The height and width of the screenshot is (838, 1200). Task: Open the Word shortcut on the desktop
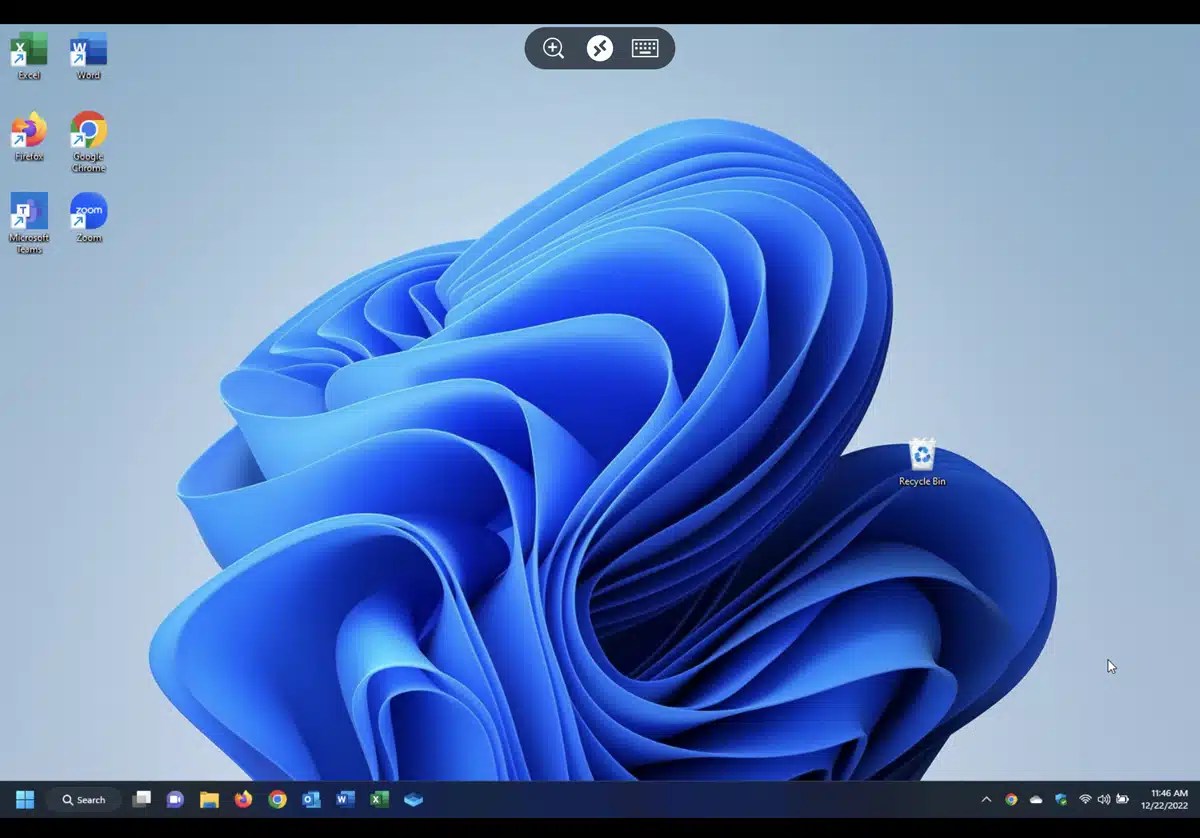tap(87, 48)
